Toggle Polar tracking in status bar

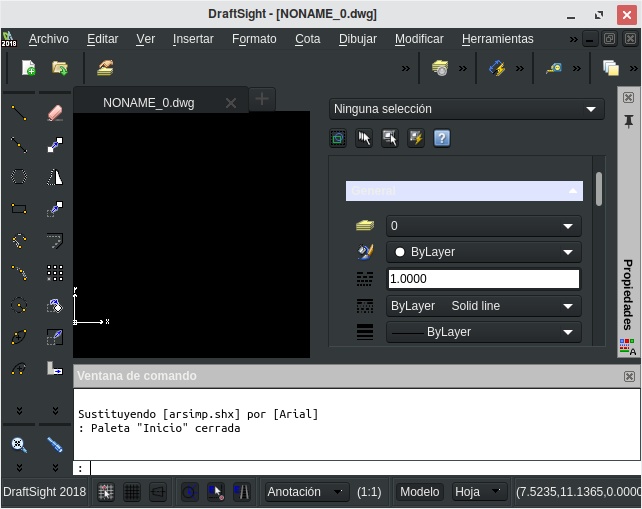click(x=190, y=492)
